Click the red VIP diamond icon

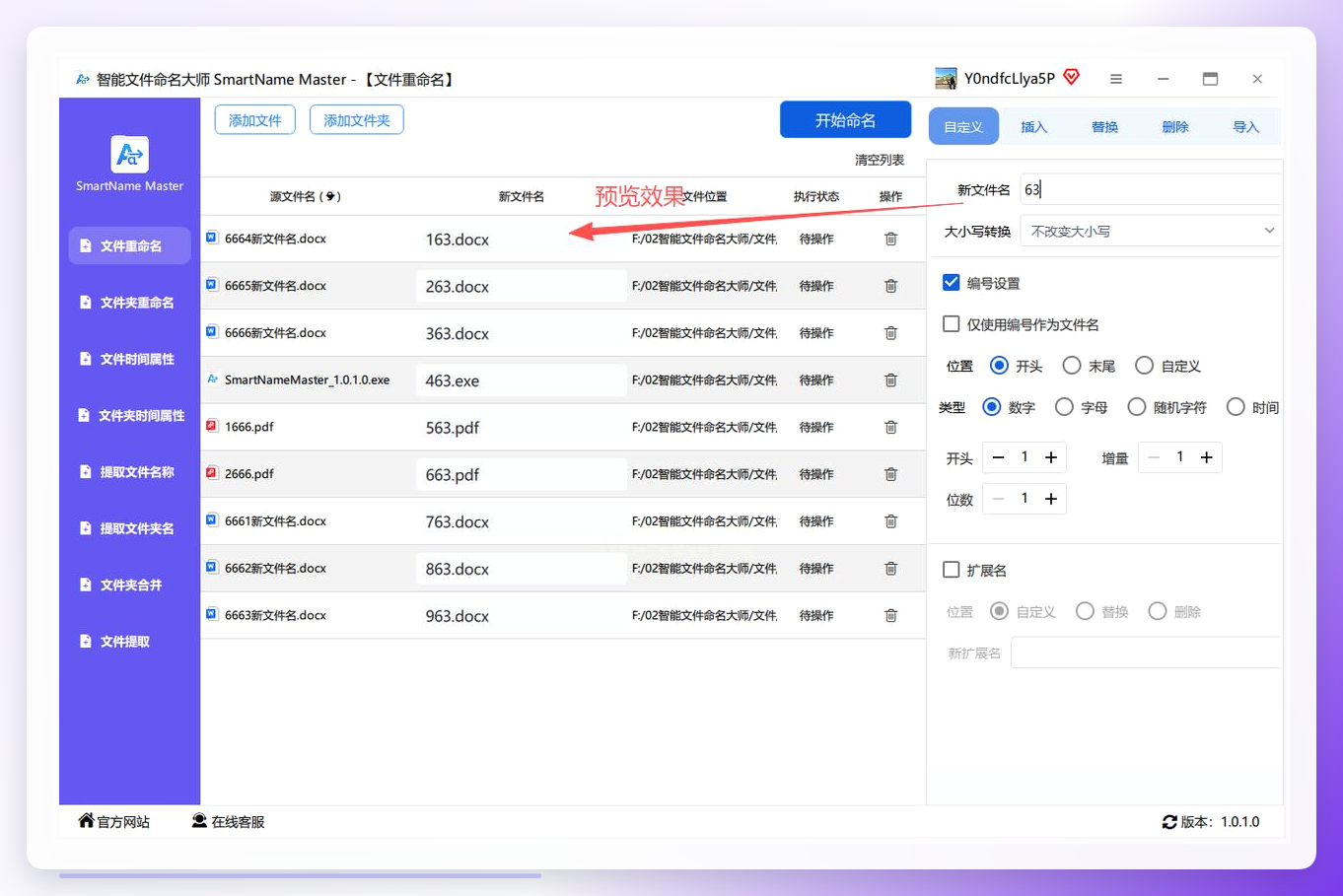[x=1072, y=77]
